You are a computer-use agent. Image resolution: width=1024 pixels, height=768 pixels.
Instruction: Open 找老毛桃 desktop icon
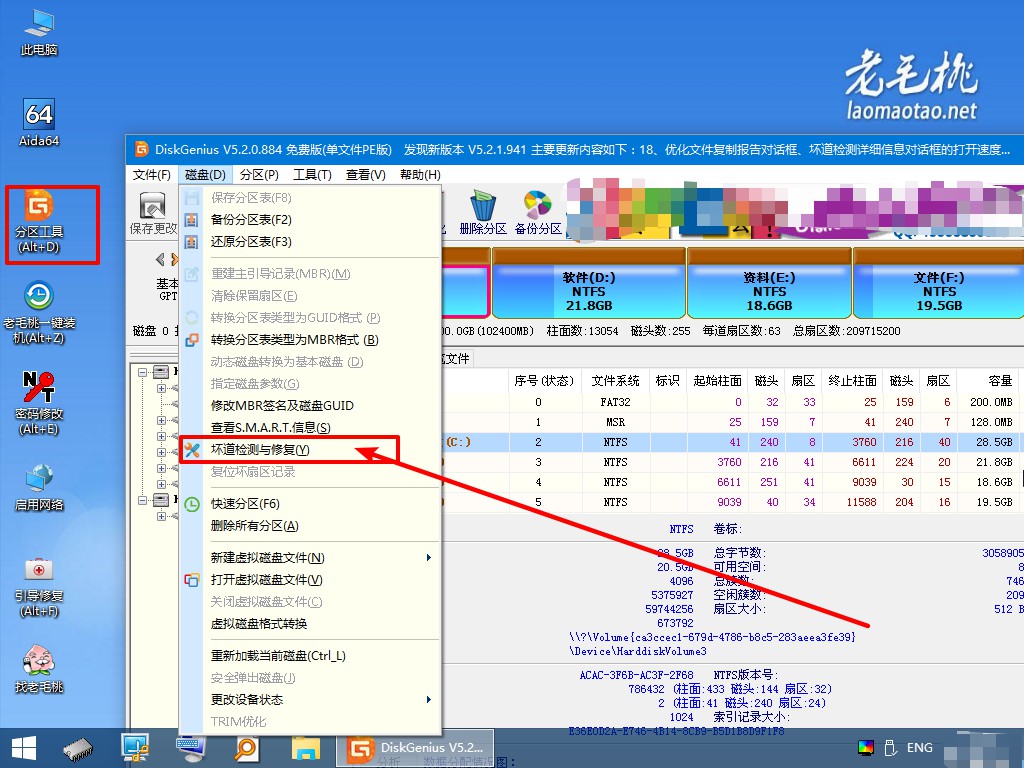click(39, 669)
